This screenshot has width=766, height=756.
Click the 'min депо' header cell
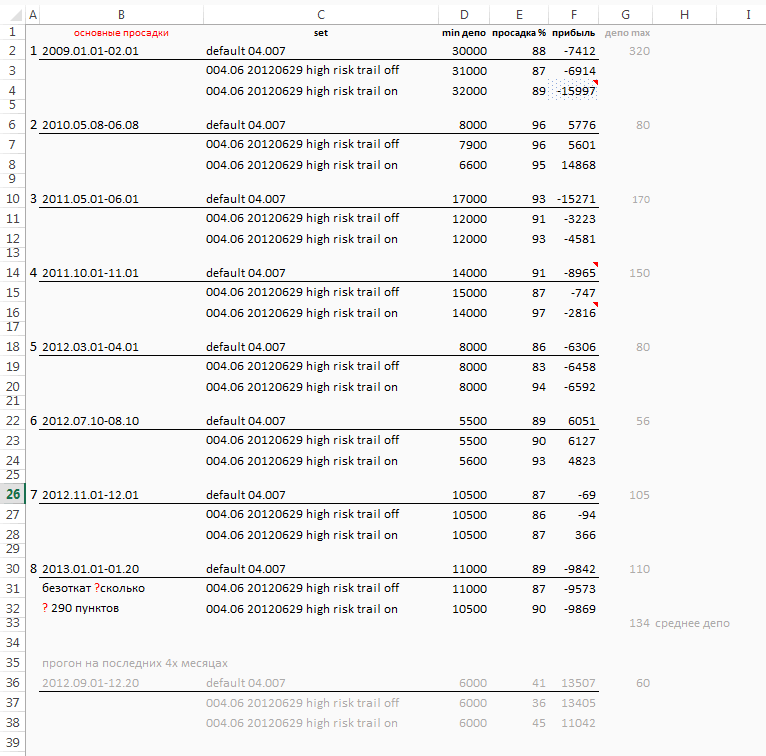(464, 33)
